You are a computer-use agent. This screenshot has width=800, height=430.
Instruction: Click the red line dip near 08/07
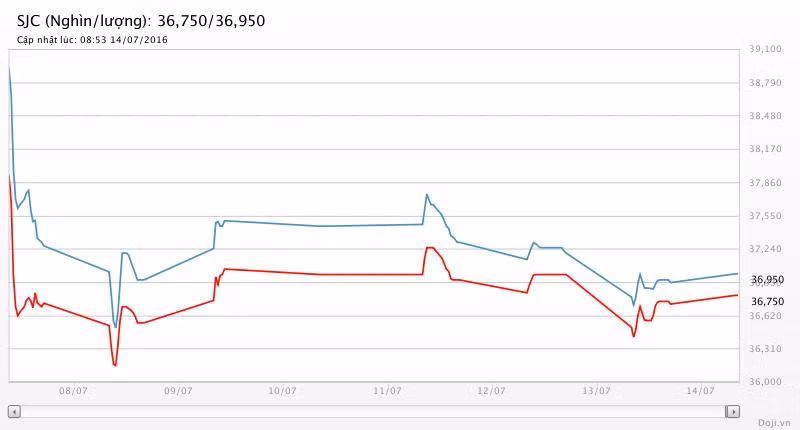coord(115,365)
